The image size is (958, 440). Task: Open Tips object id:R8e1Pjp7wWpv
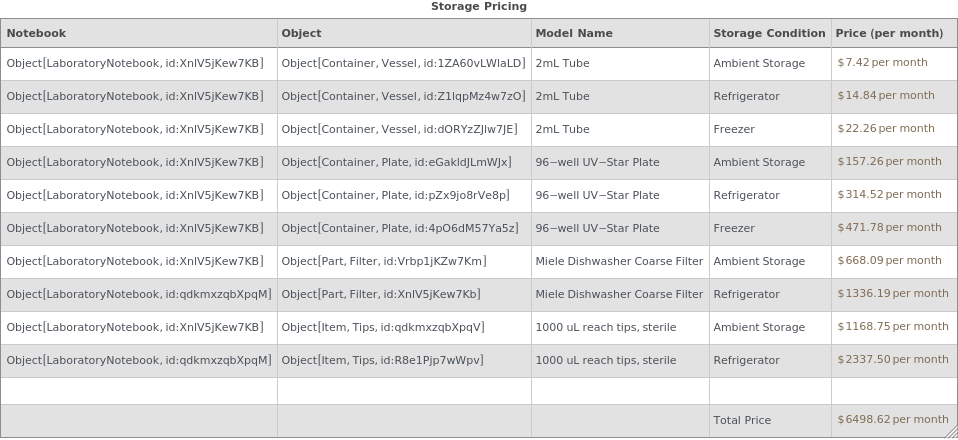point(382,360)
